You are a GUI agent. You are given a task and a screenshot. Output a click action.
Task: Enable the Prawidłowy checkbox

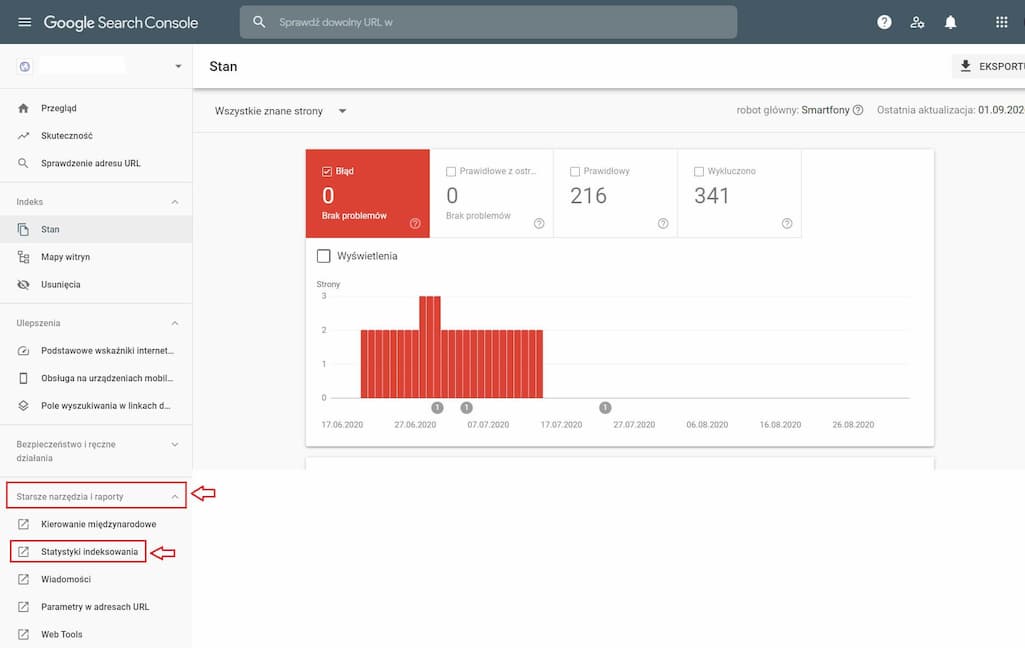[575, 171]
